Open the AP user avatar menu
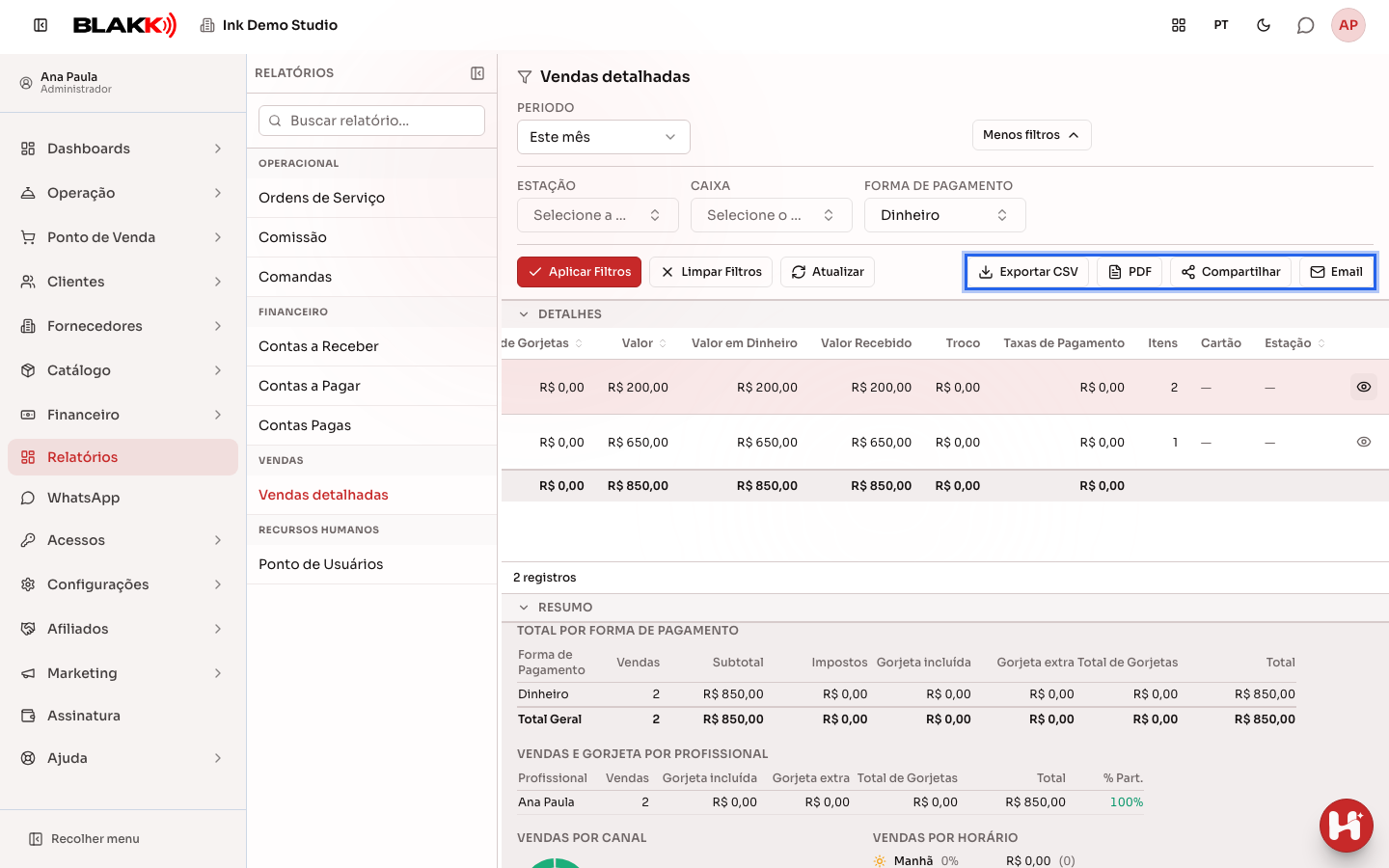This screenshot has height=868, width=1389. tap(1348, 25)
